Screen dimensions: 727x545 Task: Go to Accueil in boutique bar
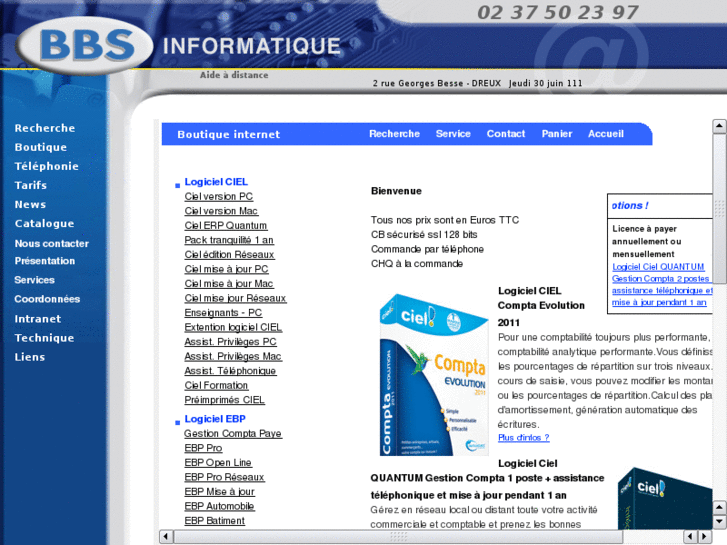pyautogui.click(x=606, y=134)
